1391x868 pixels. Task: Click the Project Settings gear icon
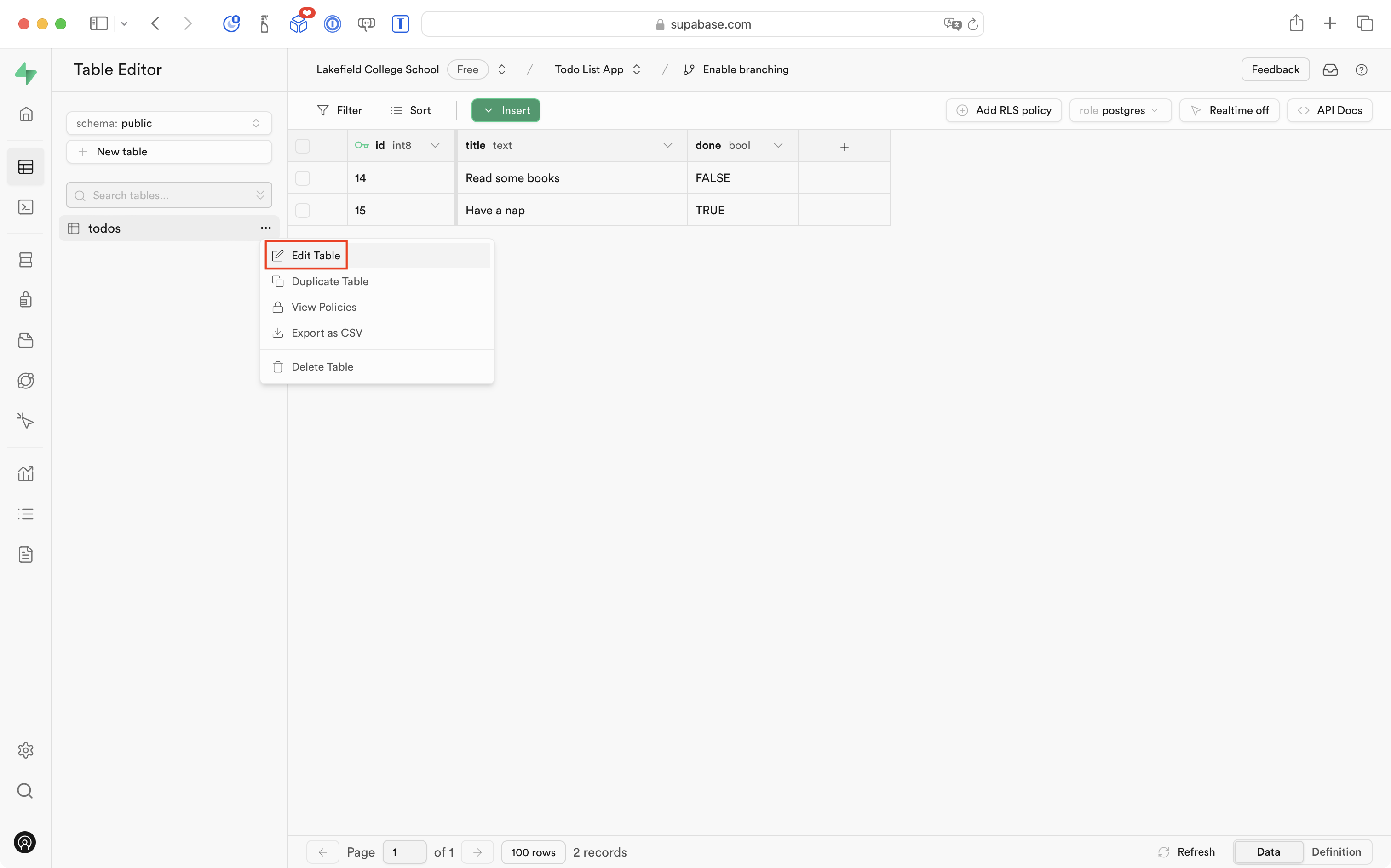pyautogui.click(x=26, y=750)
